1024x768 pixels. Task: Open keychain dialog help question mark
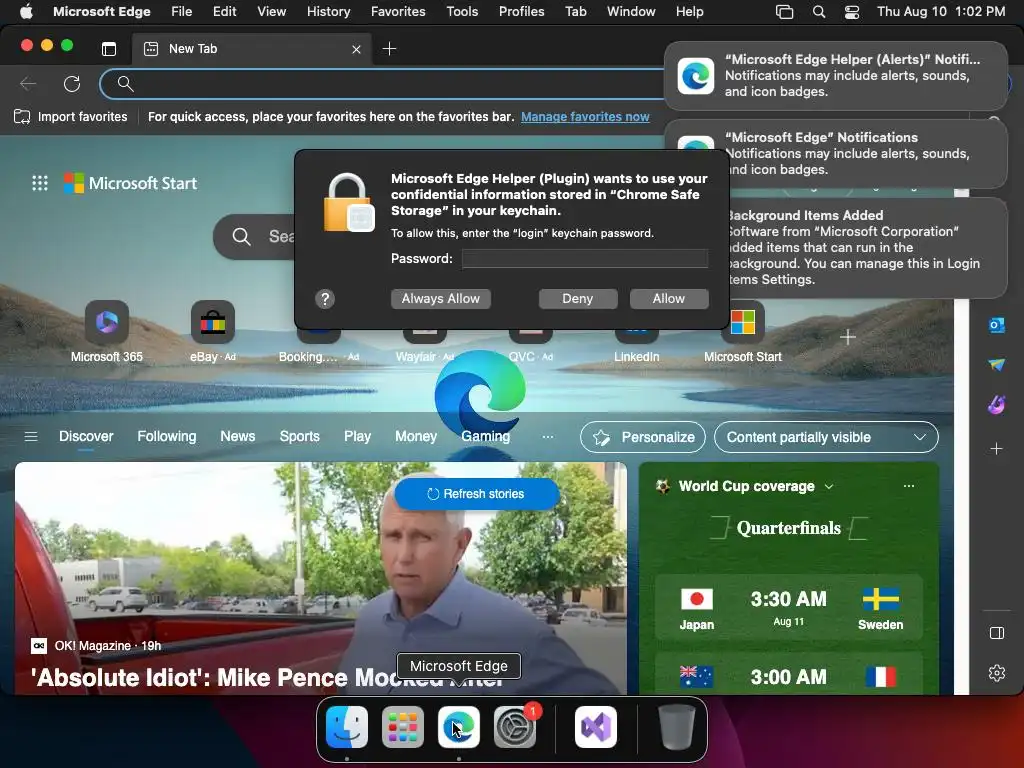(x=325, y=299)
